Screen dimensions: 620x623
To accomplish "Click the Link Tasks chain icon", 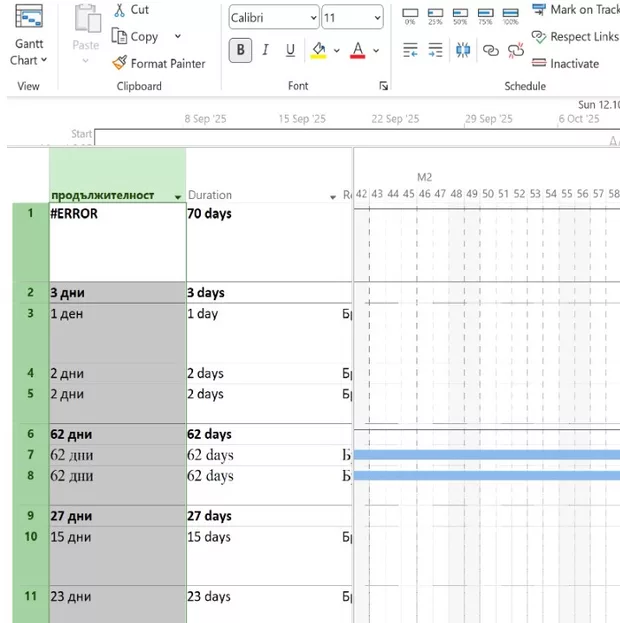I will point(490,50).
